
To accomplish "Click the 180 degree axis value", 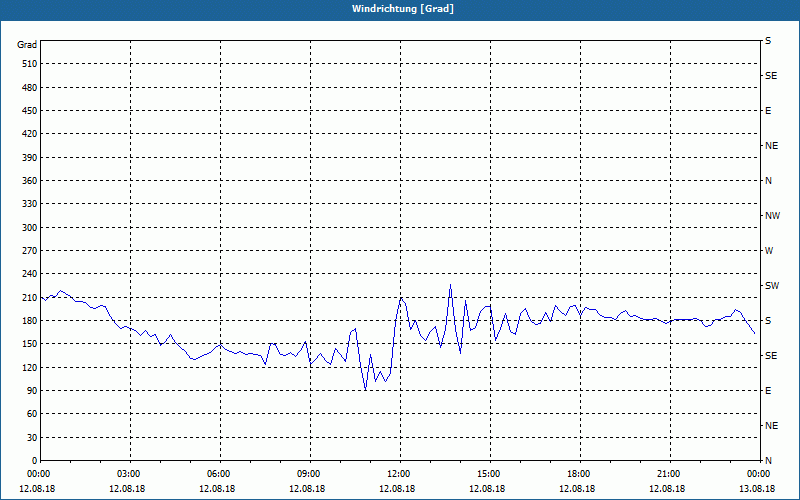I will point(30,321).
